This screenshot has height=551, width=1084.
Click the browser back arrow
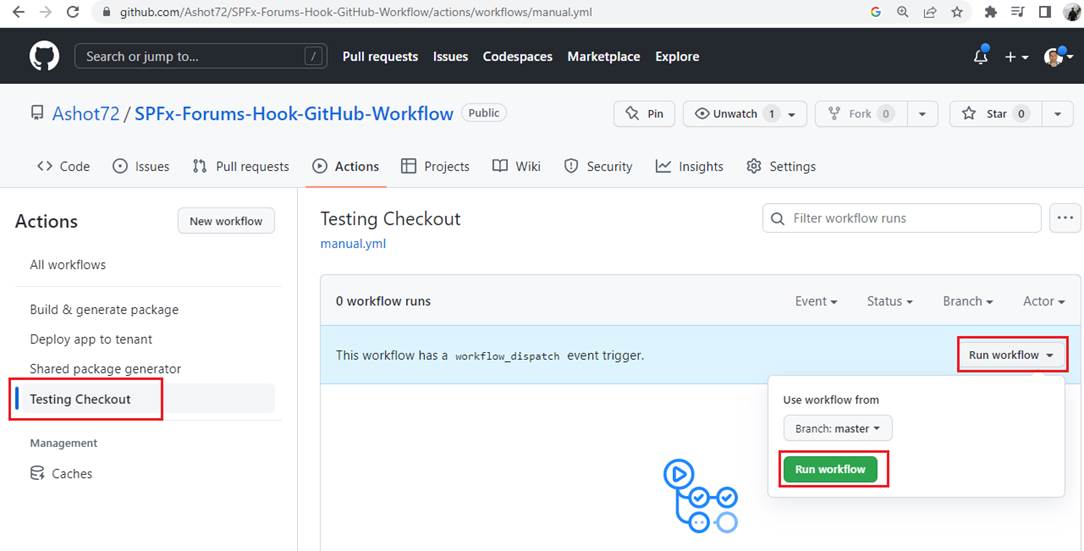coord(18,12)
